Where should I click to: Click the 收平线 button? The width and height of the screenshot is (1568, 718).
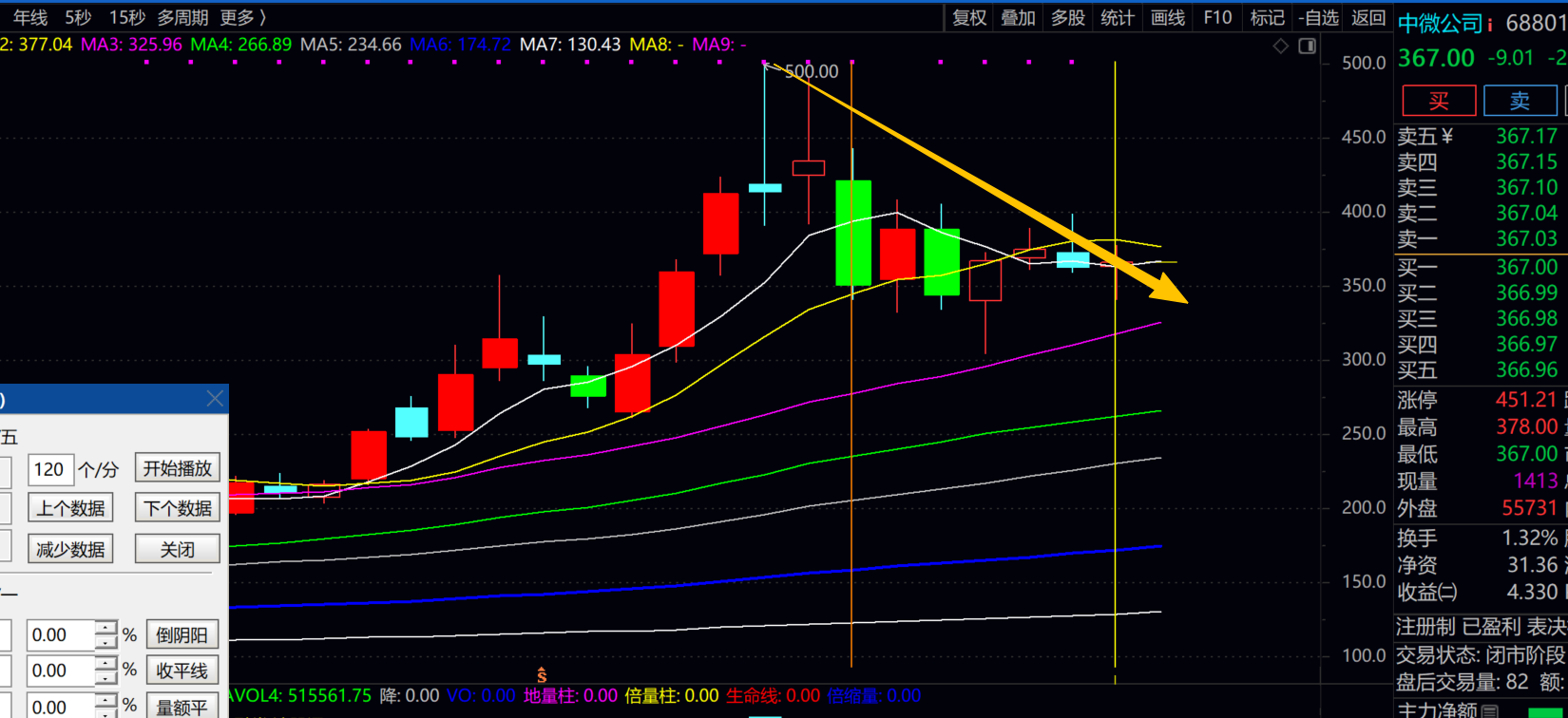182,671
